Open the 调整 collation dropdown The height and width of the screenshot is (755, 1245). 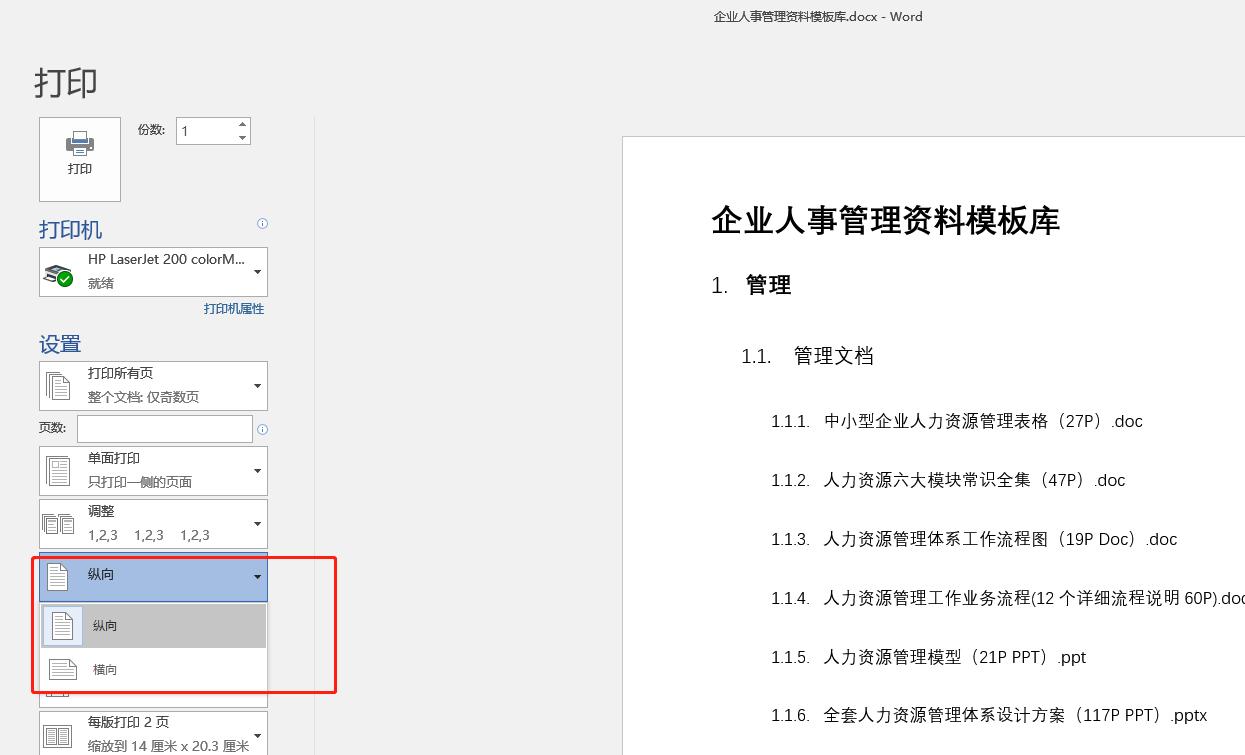point(258,523)
